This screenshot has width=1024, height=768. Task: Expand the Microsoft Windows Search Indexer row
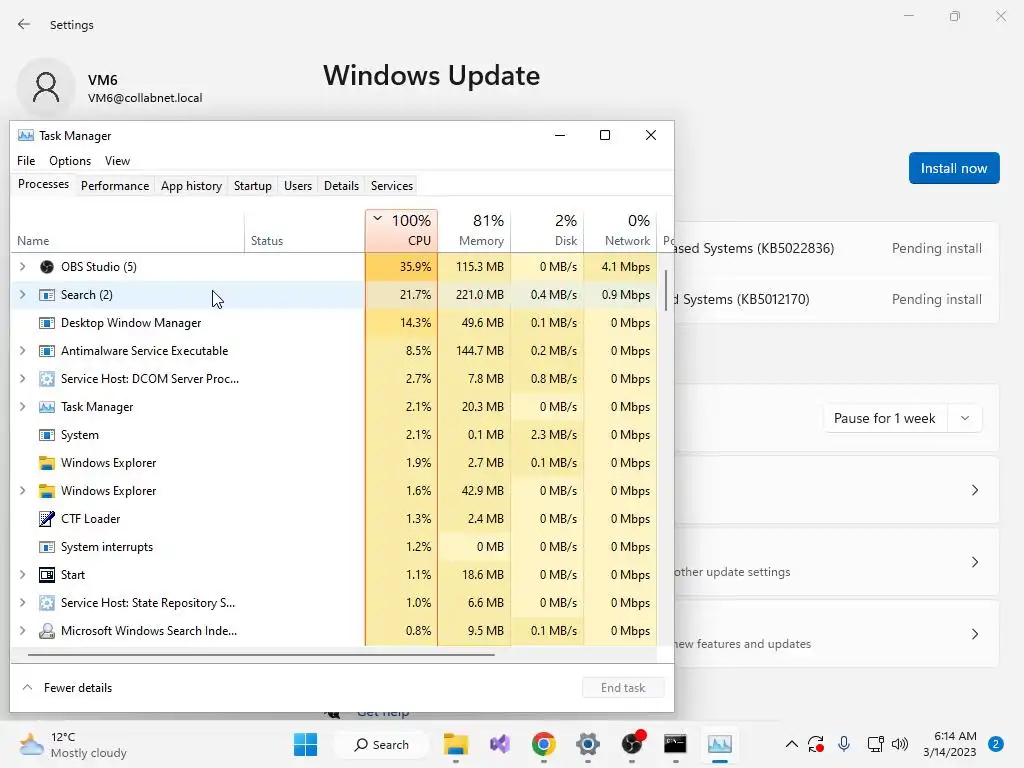(x=23, y=631)
